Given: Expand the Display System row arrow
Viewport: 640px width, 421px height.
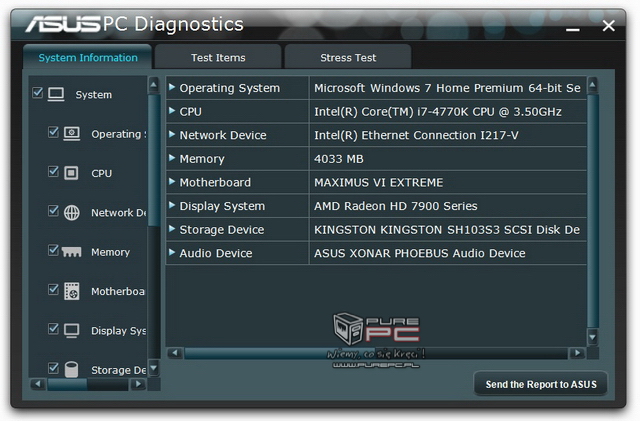Looking at the screenshot, I should 172,205.
